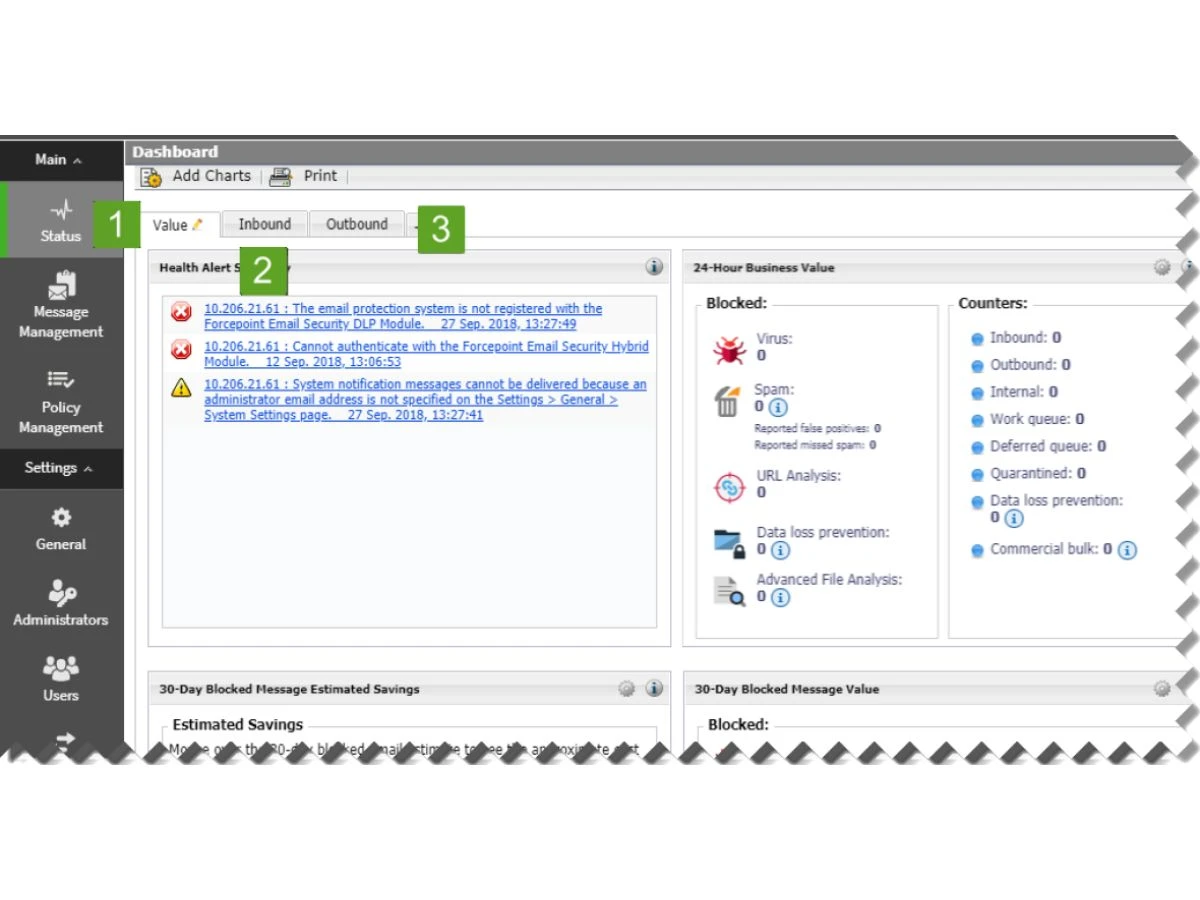Open the Users settings page

[61, 679]
